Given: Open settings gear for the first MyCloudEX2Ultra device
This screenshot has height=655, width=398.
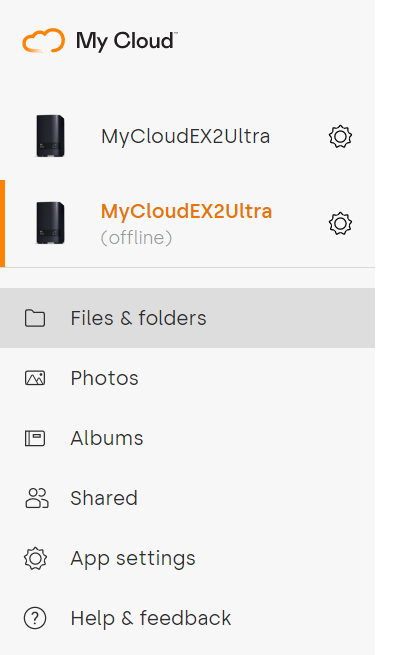Looking at the screenshot, I should pyautogui.click(x=340, y=137).
